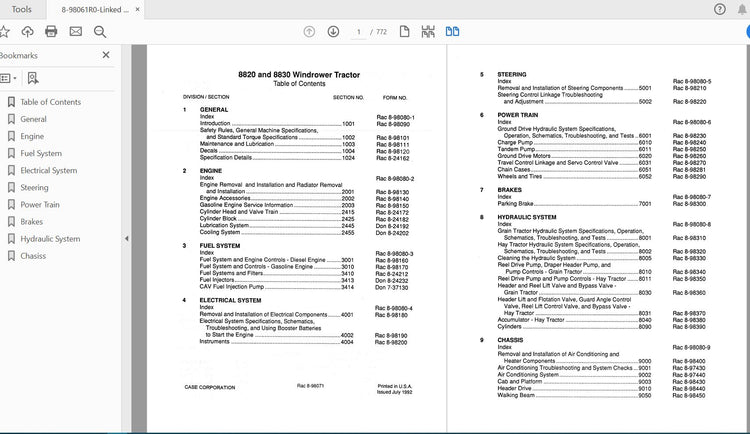Viewport: 750px width, 434px height.
Task: Click the Power Train bookmark ribbon icon
Action: (x=11, y=204)
